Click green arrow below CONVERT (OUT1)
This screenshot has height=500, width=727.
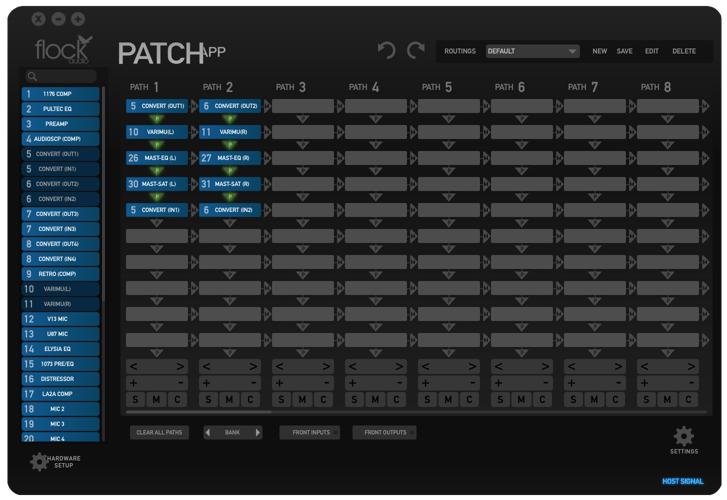coord(157,119)
